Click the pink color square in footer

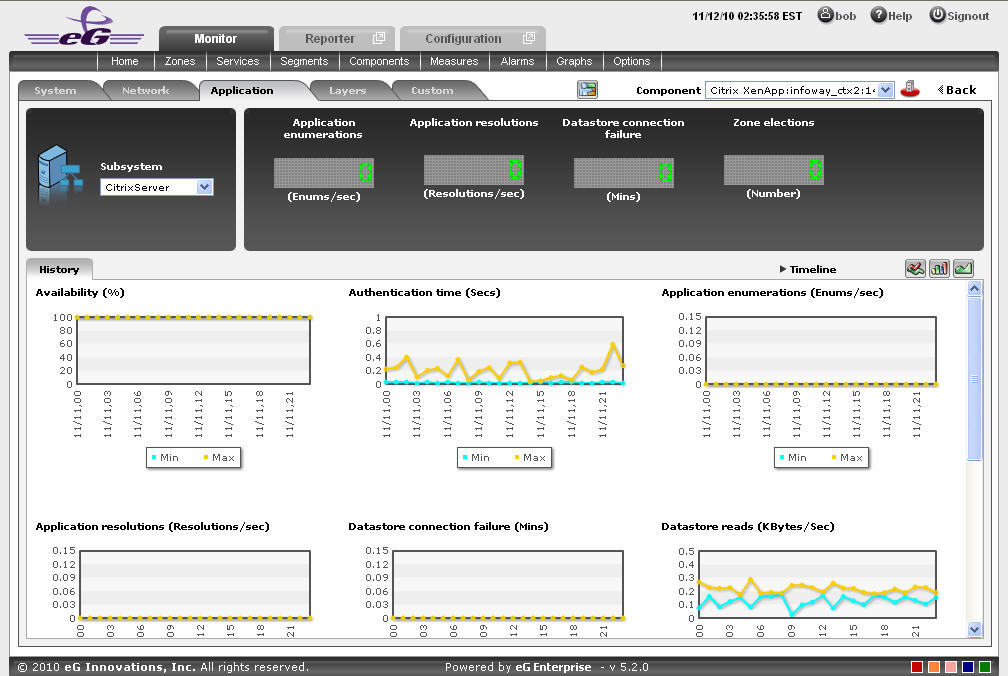pos(951,668)
